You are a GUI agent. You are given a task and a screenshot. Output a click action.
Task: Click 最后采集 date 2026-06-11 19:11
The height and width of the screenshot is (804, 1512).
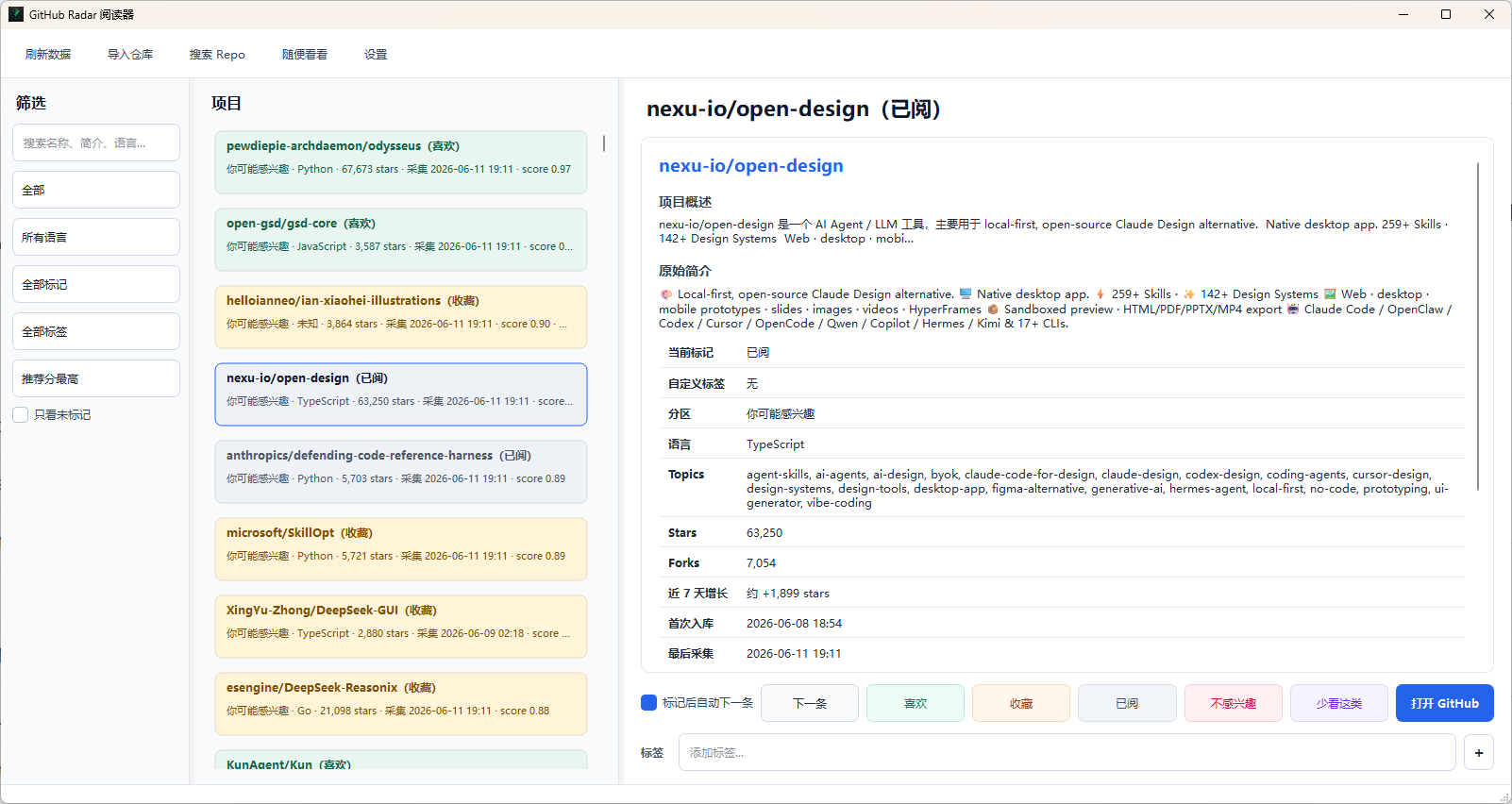point(794,654)
